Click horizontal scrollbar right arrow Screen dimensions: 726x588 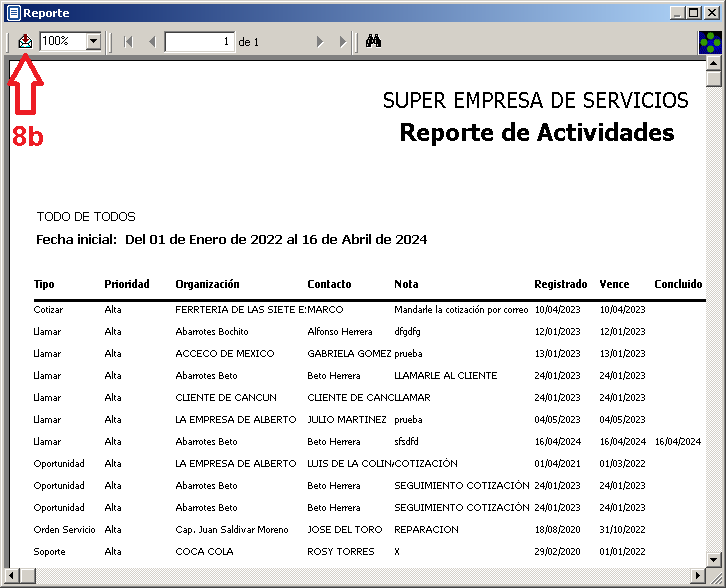coord(698,576)
